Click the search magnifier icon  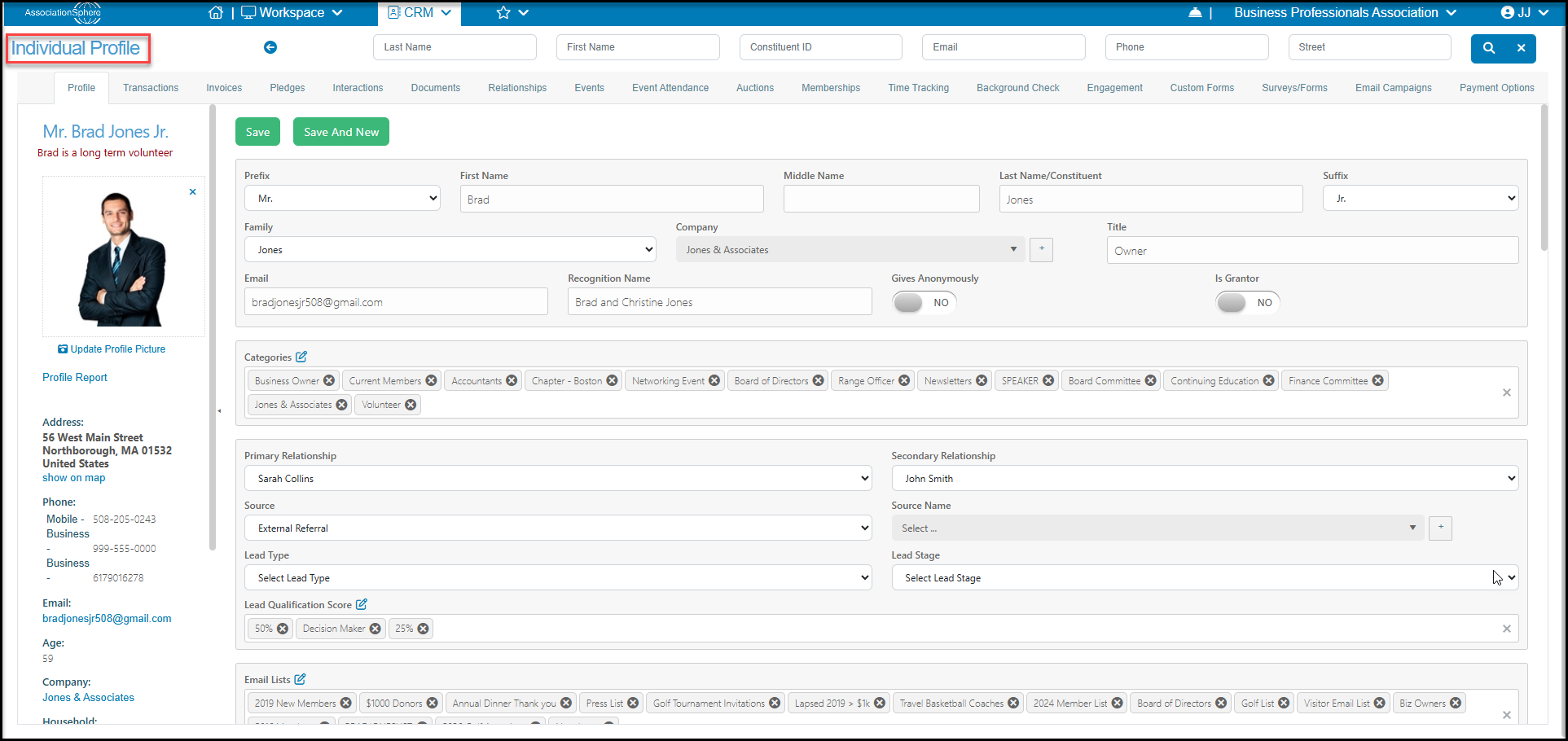click(x=1489, y=48)
